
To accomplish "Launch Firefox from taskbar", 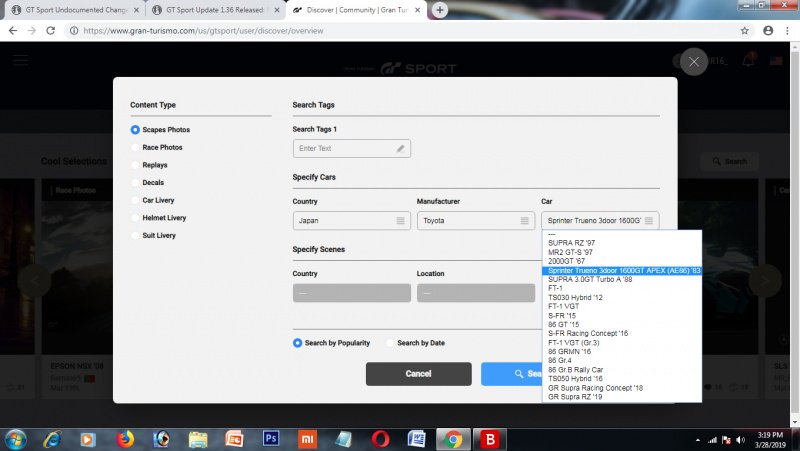I will (126, 439).
